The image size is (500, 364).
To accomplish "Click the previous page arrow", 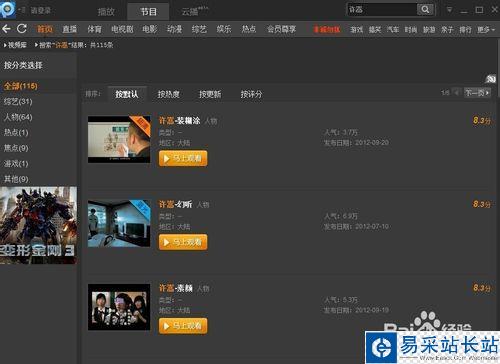I will coord(457,92).
